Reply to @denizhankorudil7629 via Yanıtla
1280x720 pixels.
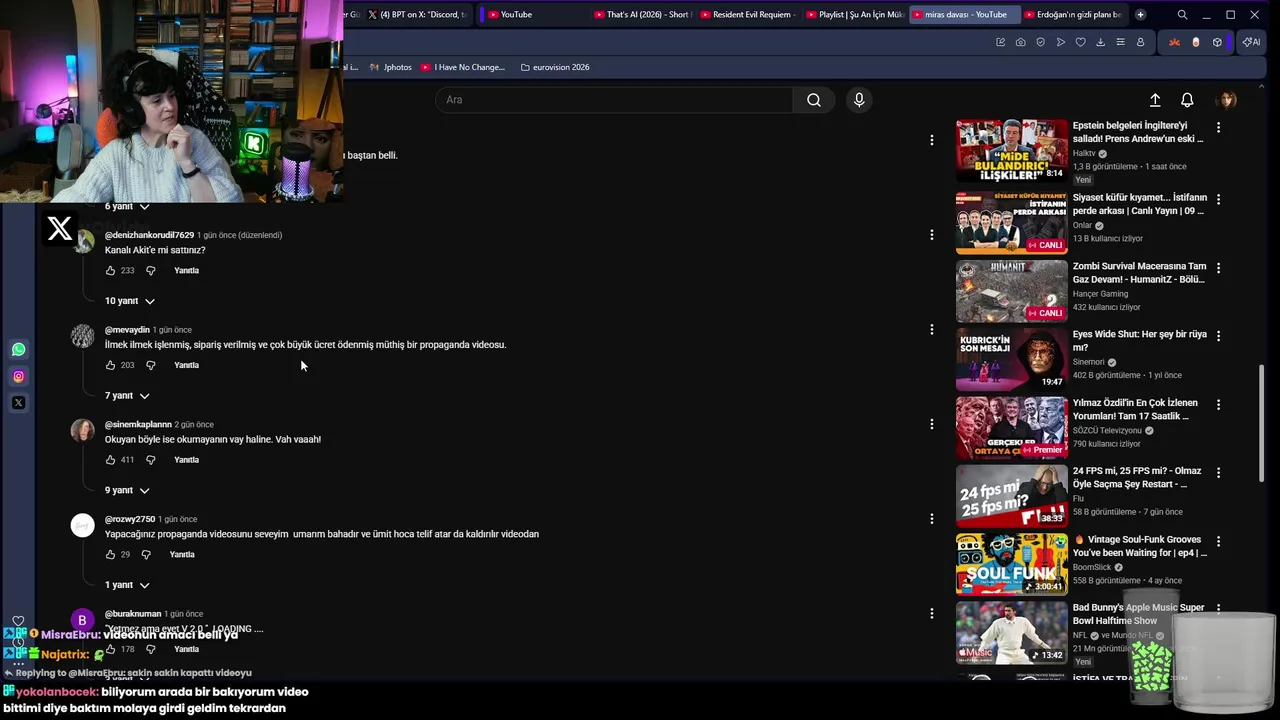click(186, 271)
